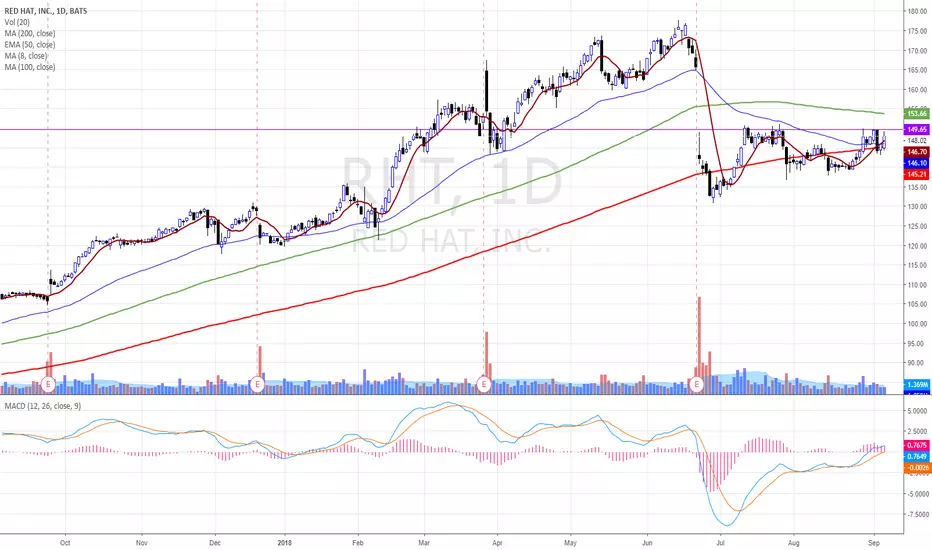Click the Feb label on time axis

pos(358,543)
